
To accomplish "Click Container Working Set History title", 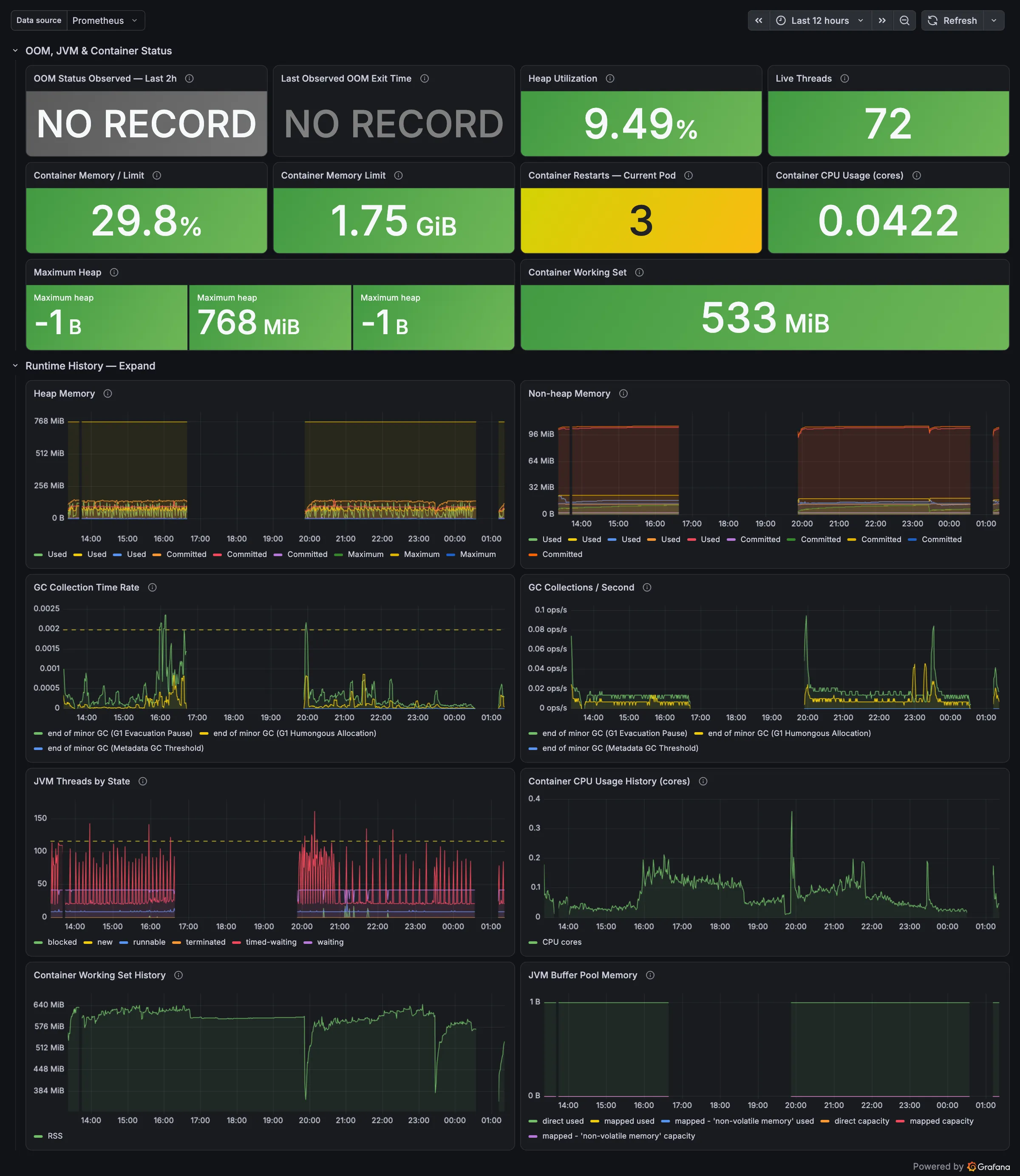I will [x=99, y=975].
